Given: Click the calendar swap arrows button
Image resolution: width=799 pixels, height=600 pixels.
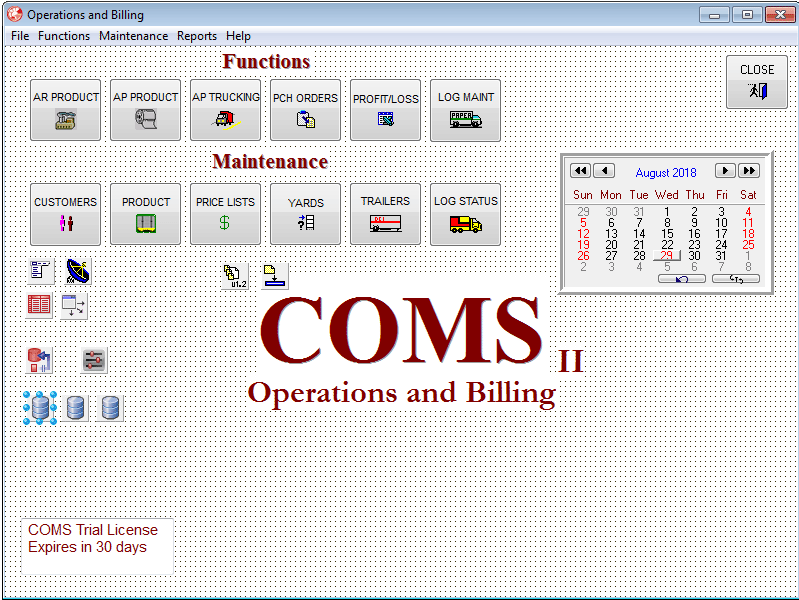Looking at the screenshot, I should click(x=736, y=278).
